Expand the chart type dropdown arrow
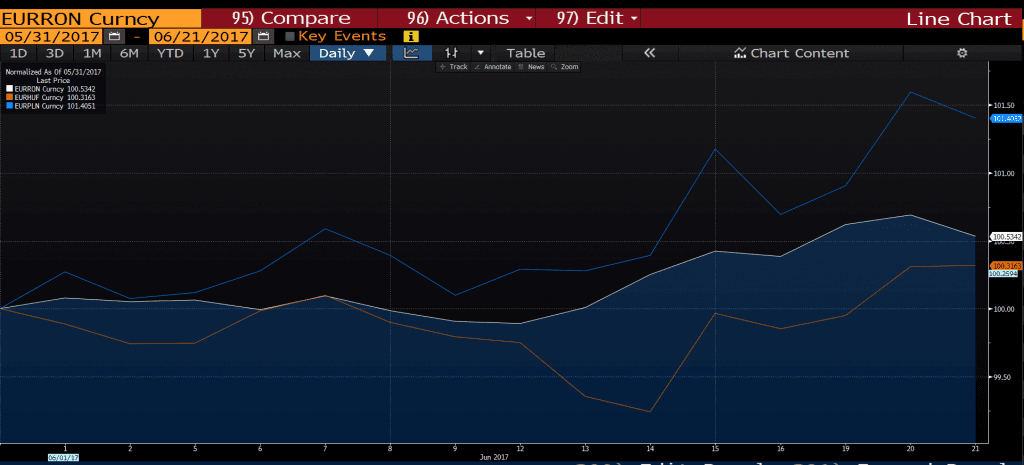Image resolution: width=1024 pixels, height=465 pixels. point(481,54)
